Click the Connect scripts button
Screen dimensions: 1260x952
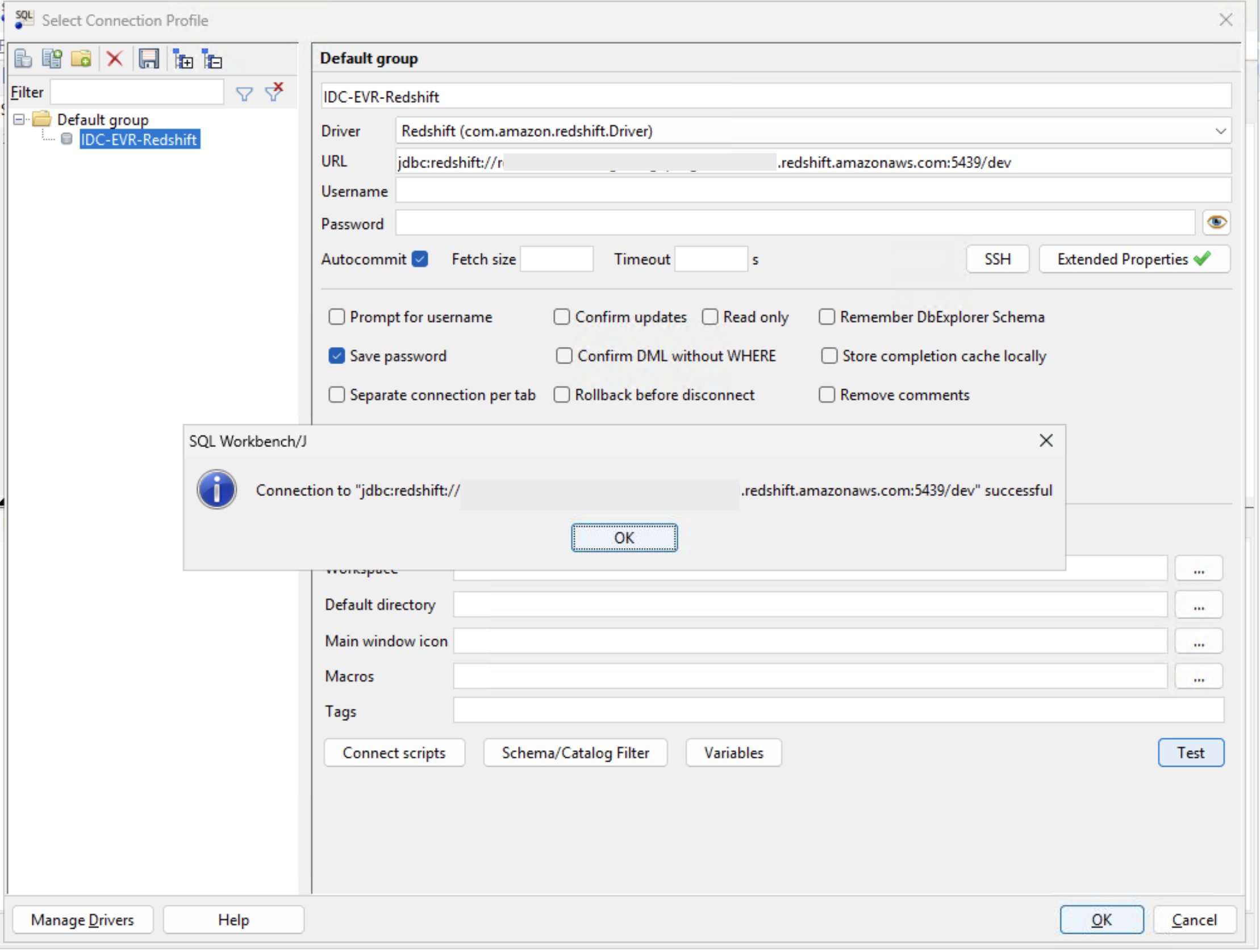[x=394, y=753]
